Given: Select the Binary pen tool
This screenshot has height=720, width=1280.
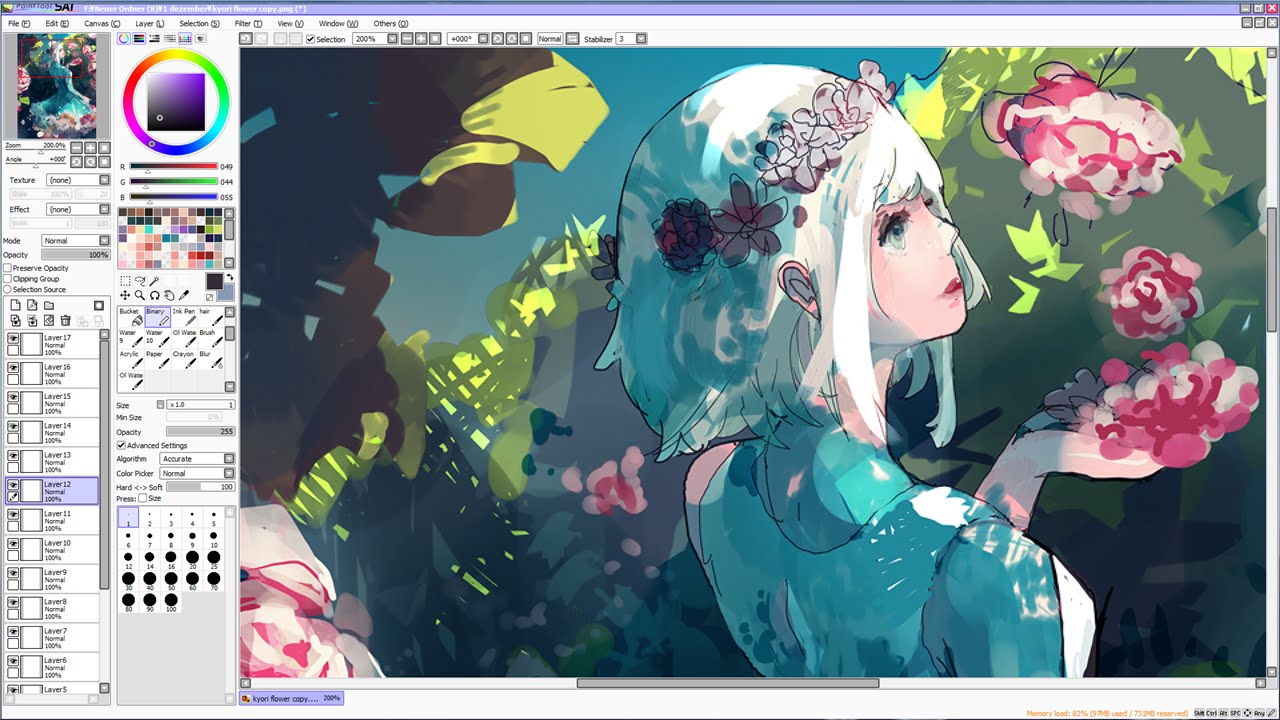Looking at the screenshot, I should tap(156, 317).
